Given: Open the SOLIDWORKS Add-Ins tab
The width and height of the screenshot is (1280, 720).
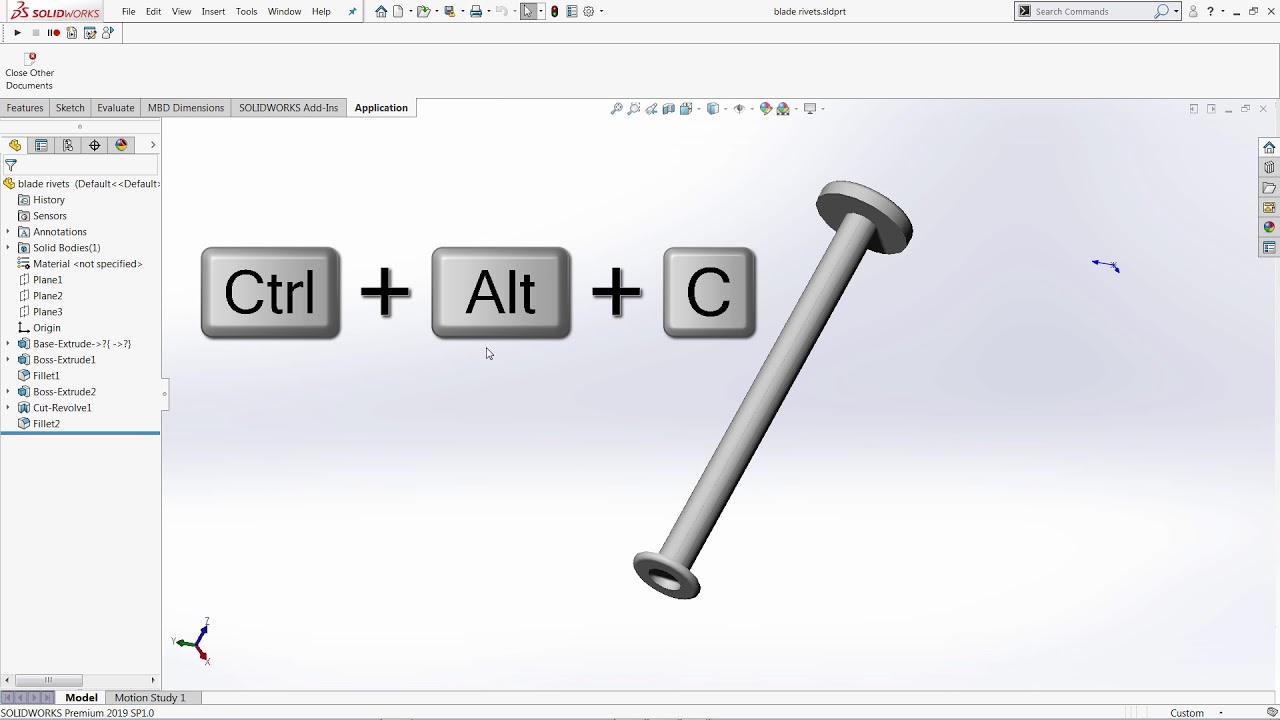Looking at the screenshot, I should (x=288, y=108).
